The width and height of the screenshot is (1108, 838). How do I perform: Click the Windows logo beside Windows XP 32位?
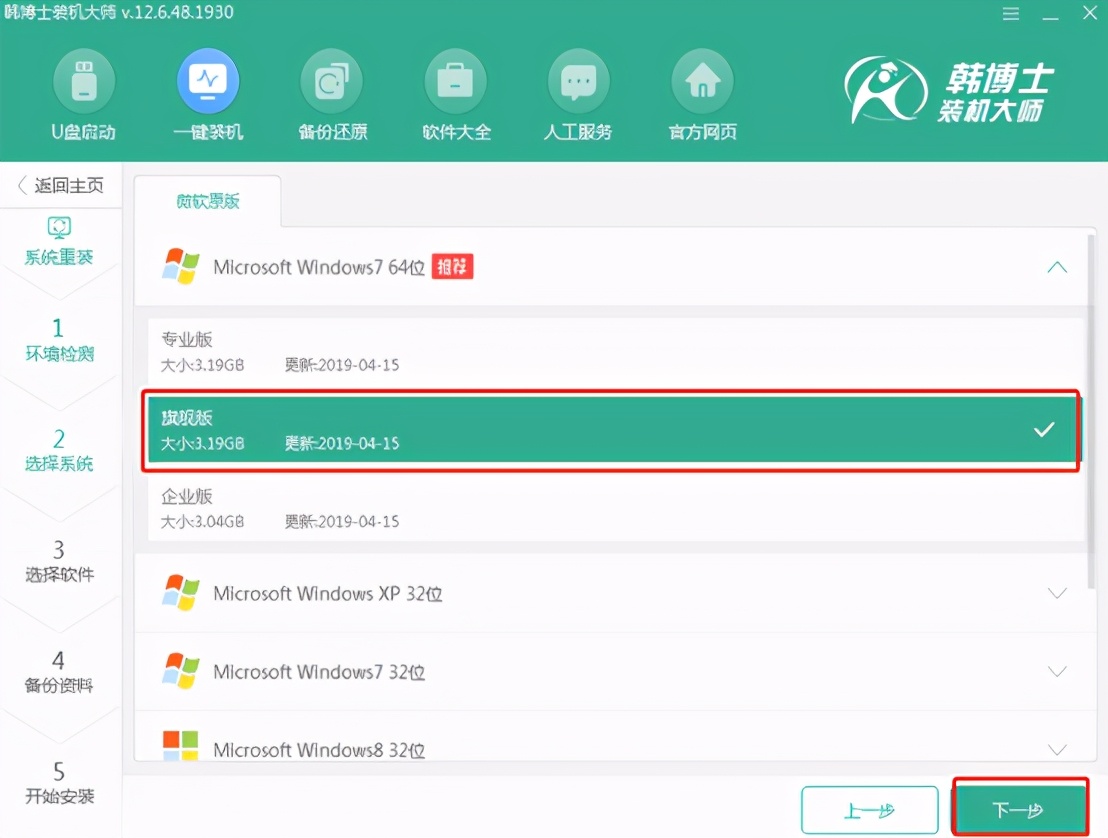point(181,592)
